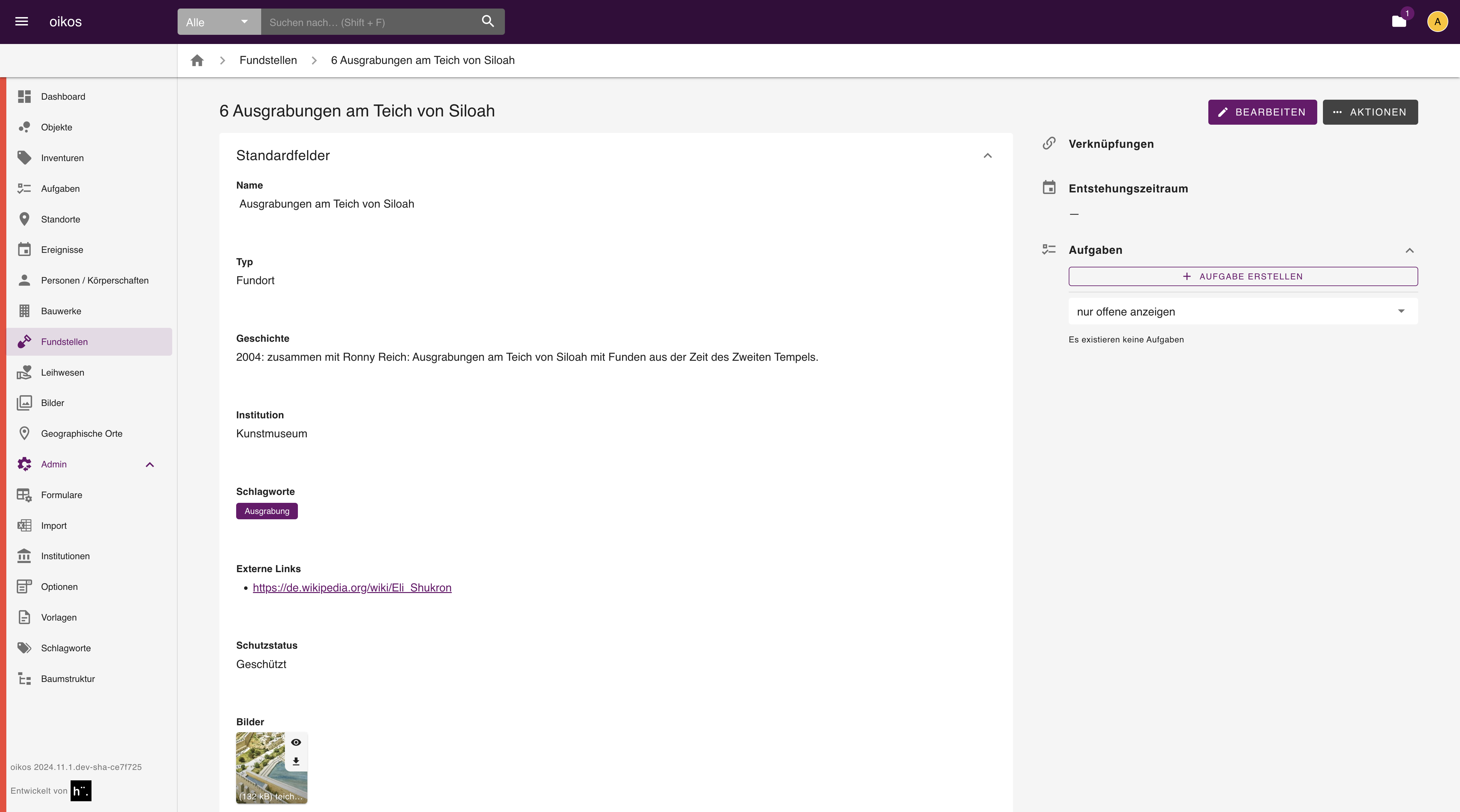Click the Import spreadsheet icon

(24, 525)
